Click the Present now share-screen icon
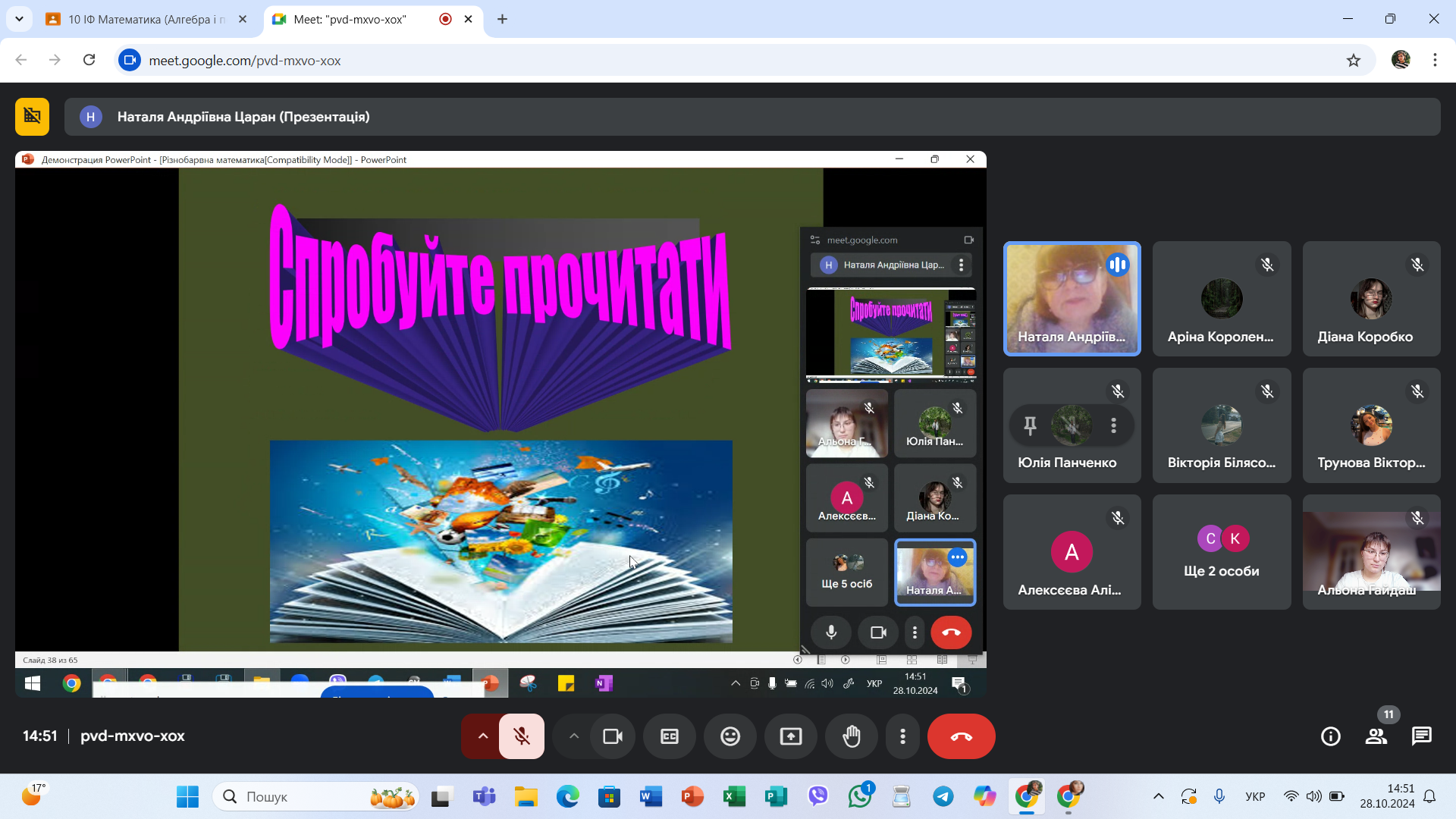Image resolution: width=1456 pixels, height=819 pixels. coord(791,736)
